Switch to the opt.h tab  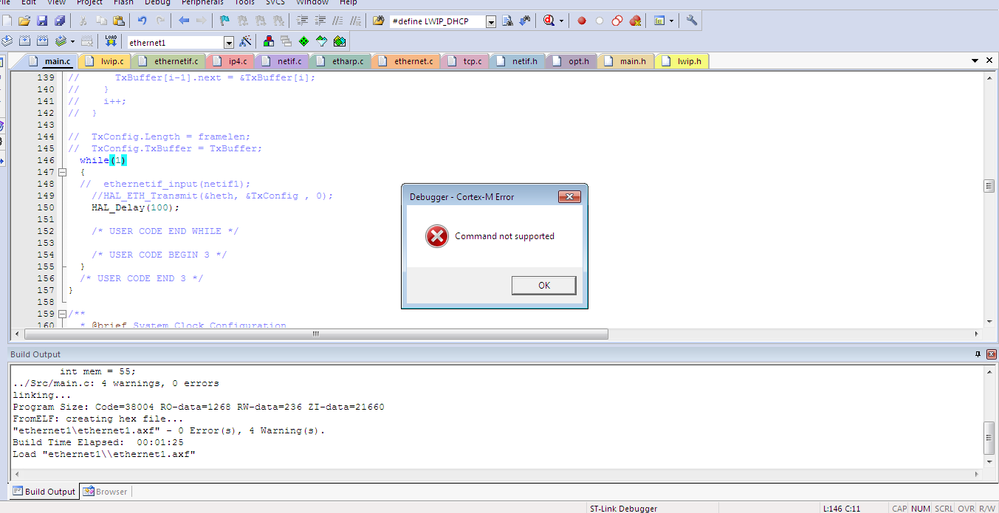(x=572, y=61)
